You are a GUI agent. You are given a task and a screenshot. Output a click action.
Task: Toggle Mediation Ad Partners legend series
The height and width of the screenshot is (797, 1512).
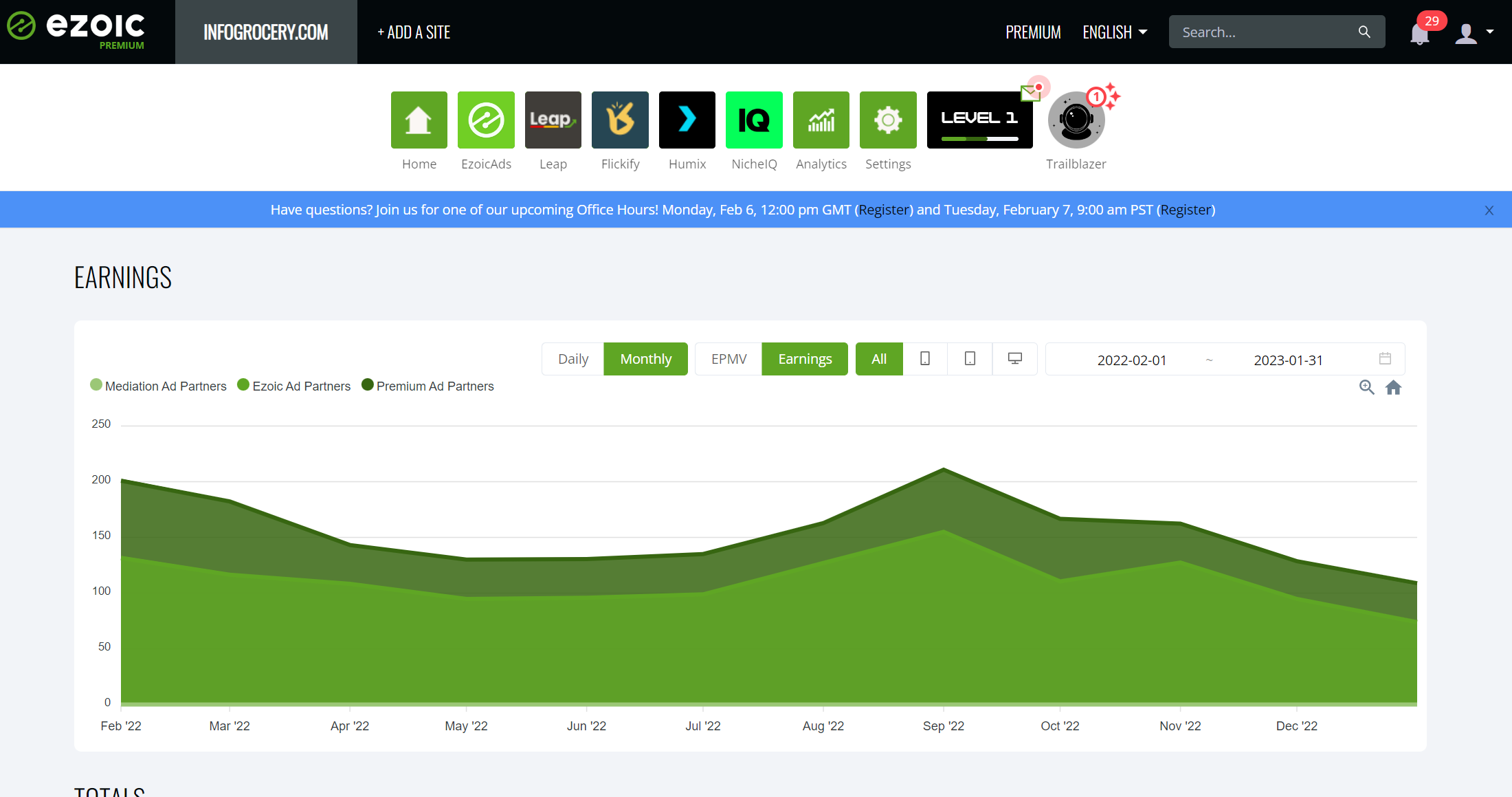coord(158,386)
